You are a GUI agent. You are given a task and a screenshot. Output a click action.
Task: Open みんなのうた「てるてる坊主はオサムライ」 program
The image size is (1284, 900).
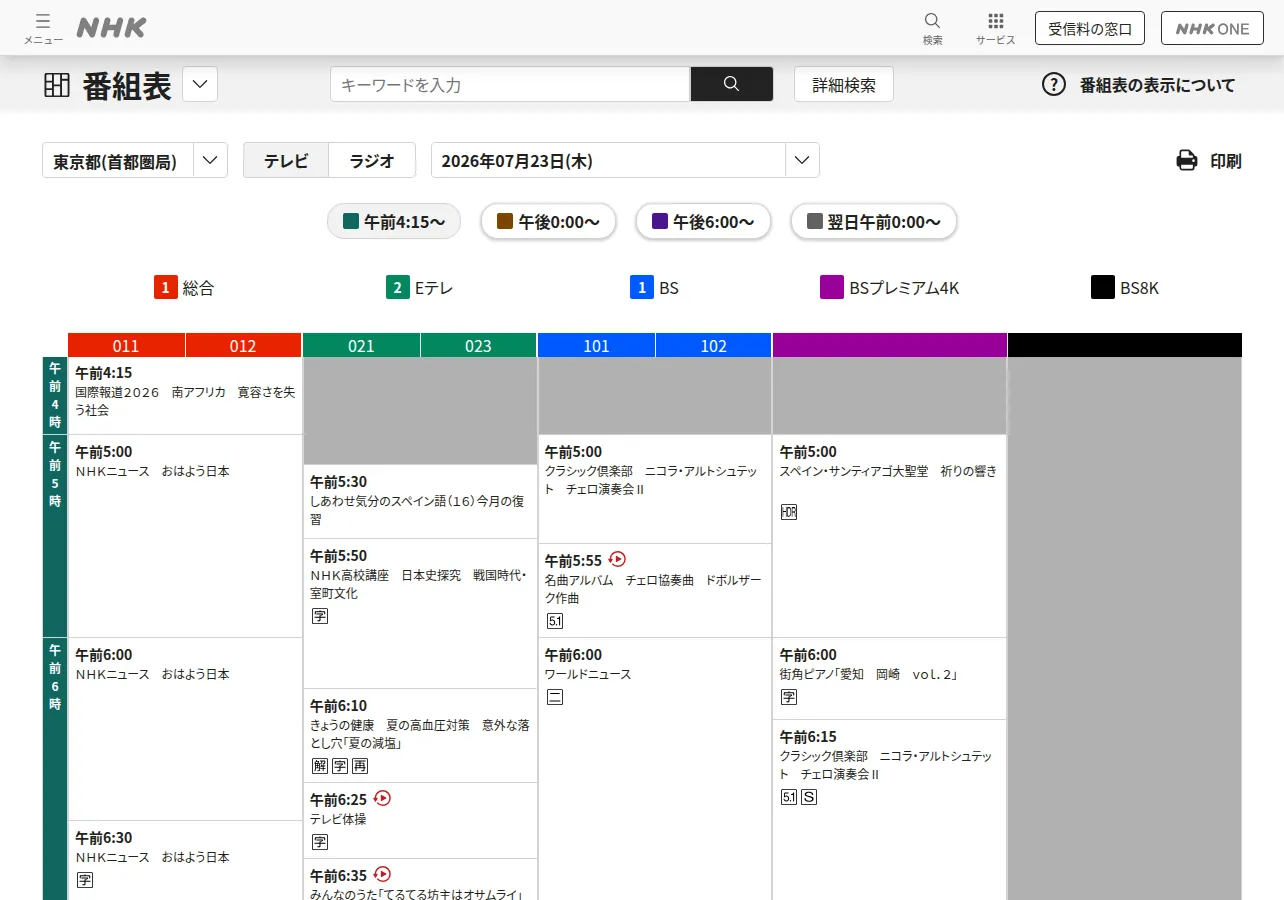coord(420,880)
